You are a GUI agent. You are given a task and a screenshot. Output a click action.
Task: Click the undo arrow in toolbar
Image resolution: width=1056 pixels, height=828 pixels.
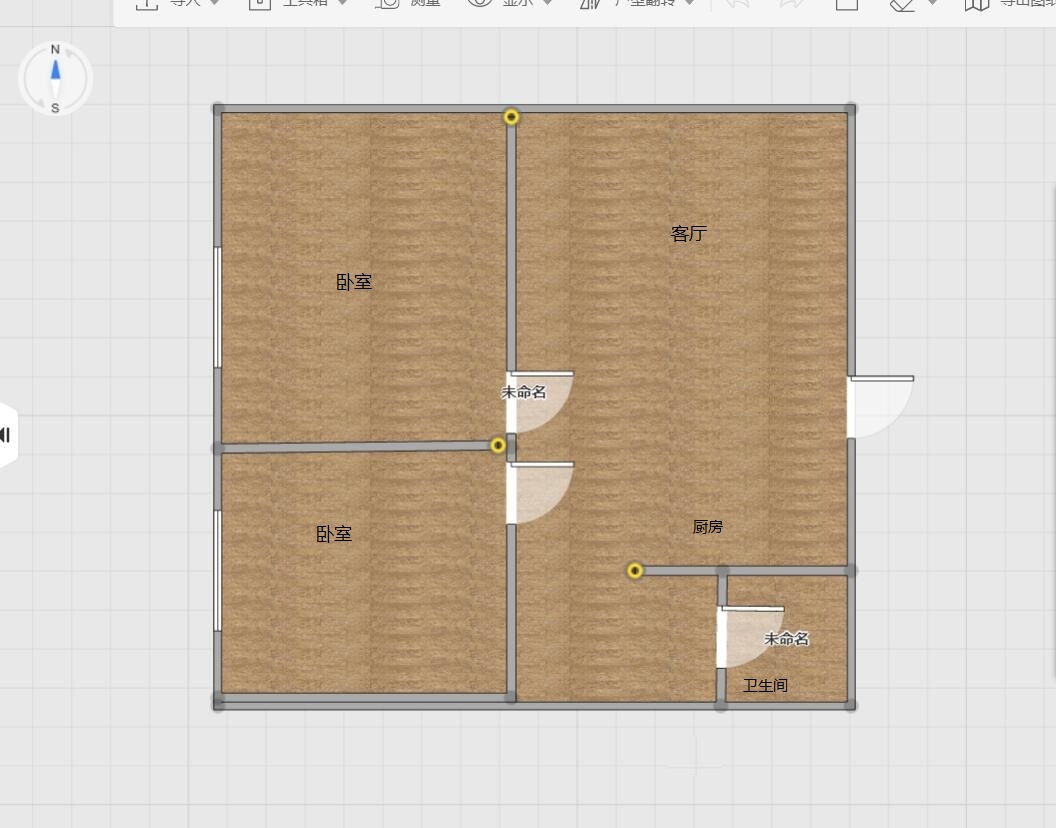pyautogui.click(x=736, y=4)
